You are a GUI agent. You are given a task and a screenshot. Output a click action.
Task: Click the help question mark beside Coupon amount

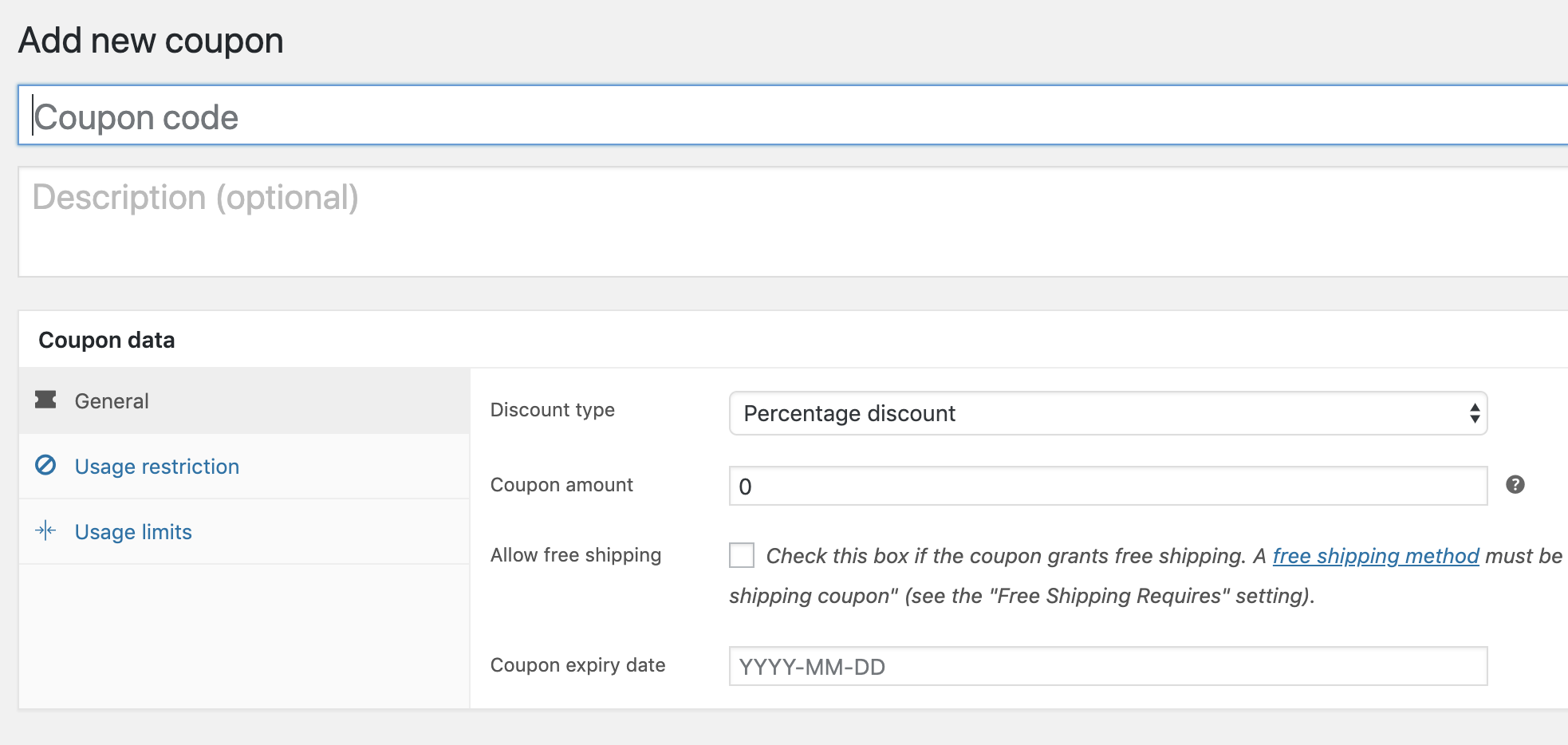[x=1515, y=484]
